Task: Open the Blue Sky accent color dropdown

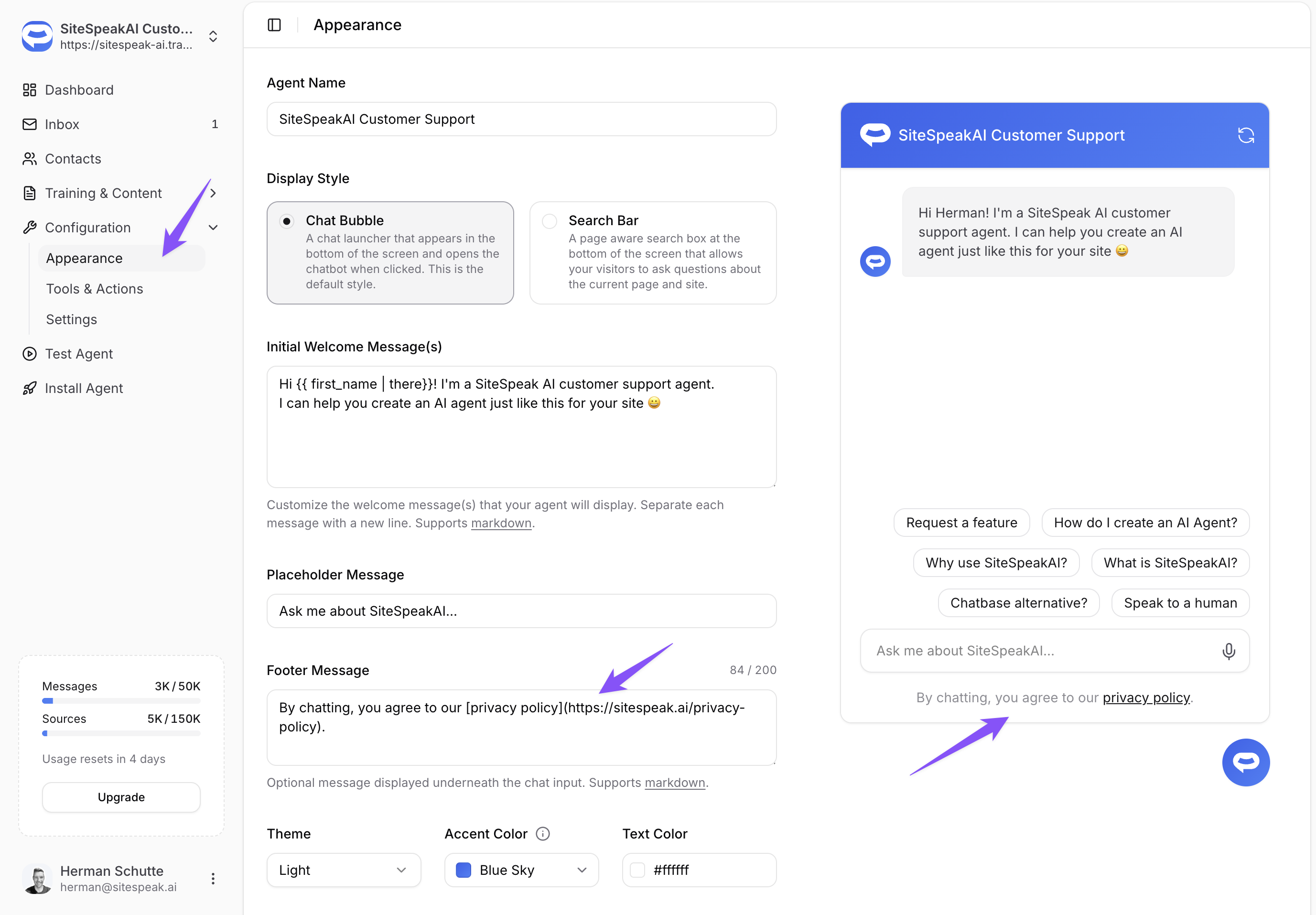Action: (521, 870)
